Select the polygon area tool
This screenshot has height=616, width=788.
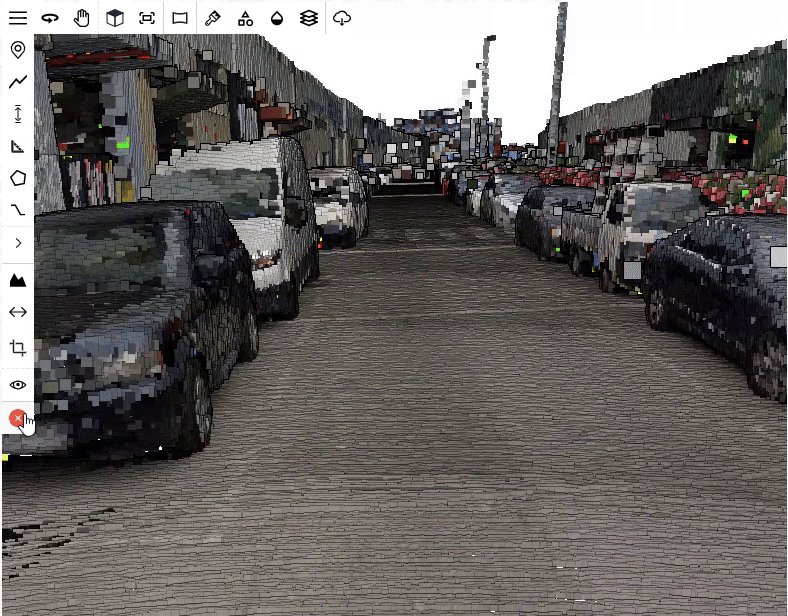(x=18, y=178)
